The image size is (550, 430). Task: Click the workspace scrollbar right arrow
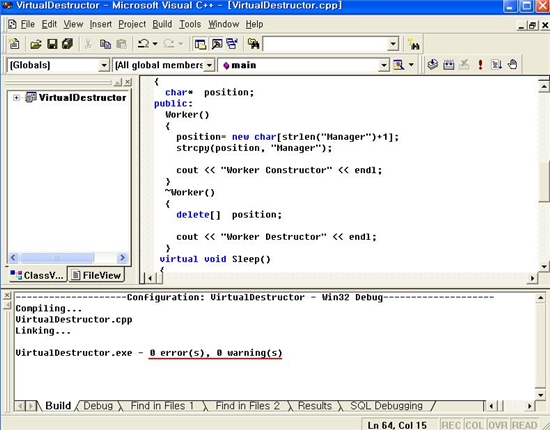(122, 258)
